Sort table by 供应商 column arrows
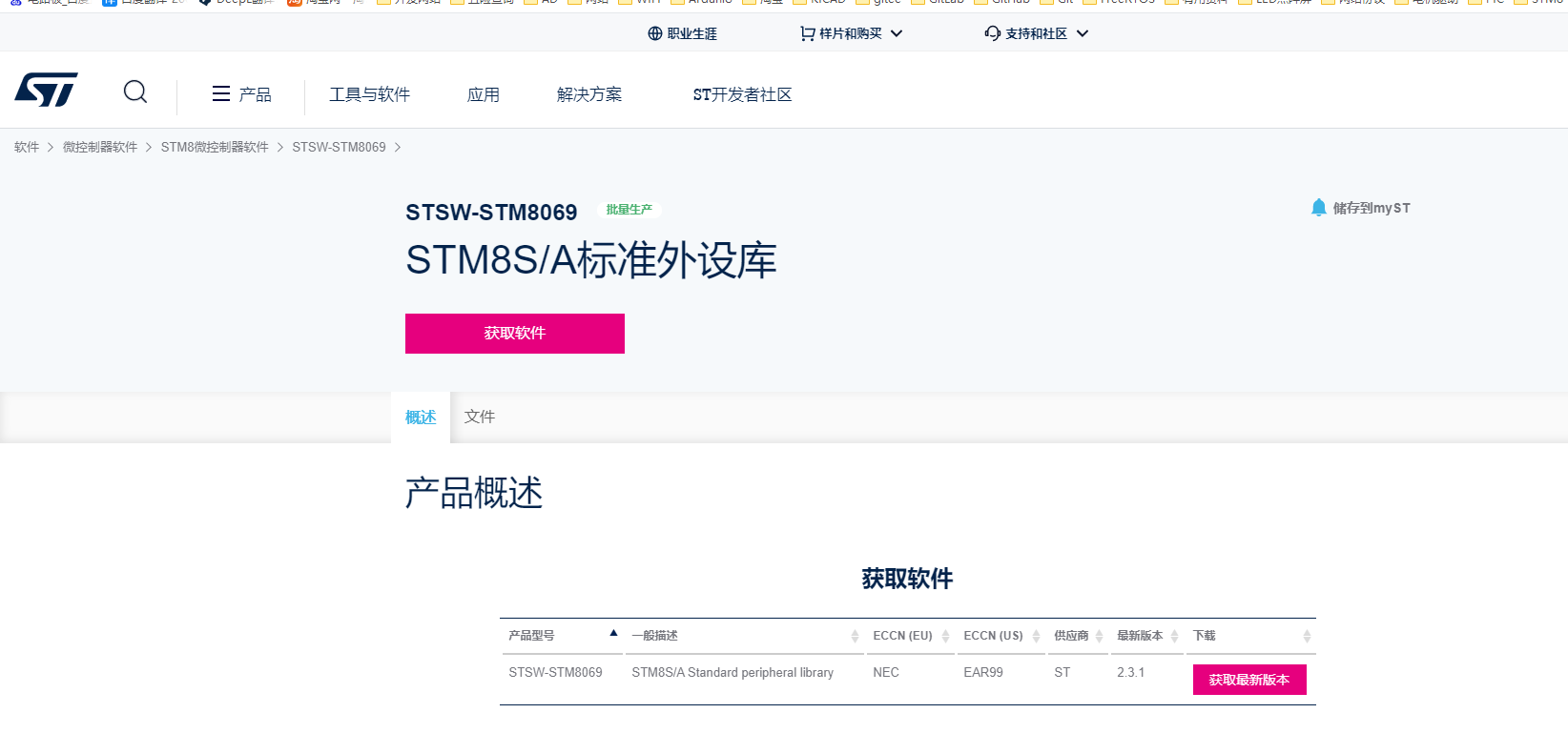Image resolution: width=1568 pixels, height=754 pixels. pyautogui.click(x=1099, y=636)
